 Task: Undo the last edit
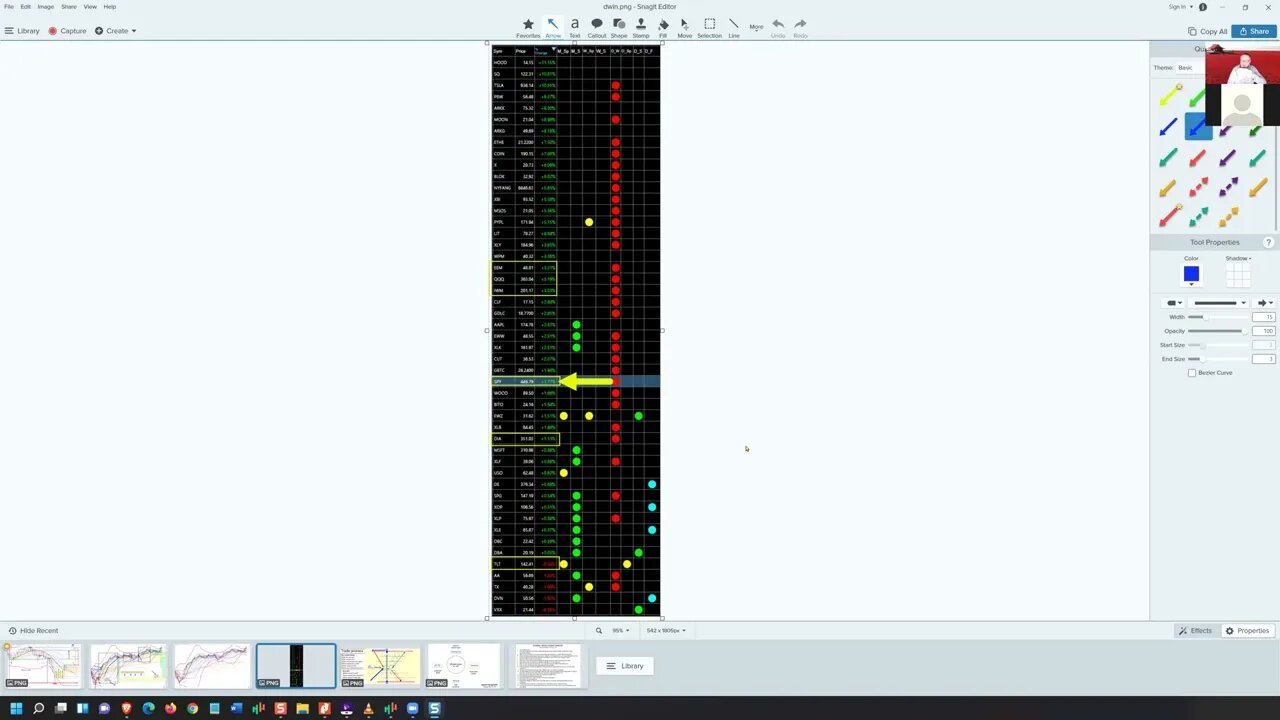(778, 28)
